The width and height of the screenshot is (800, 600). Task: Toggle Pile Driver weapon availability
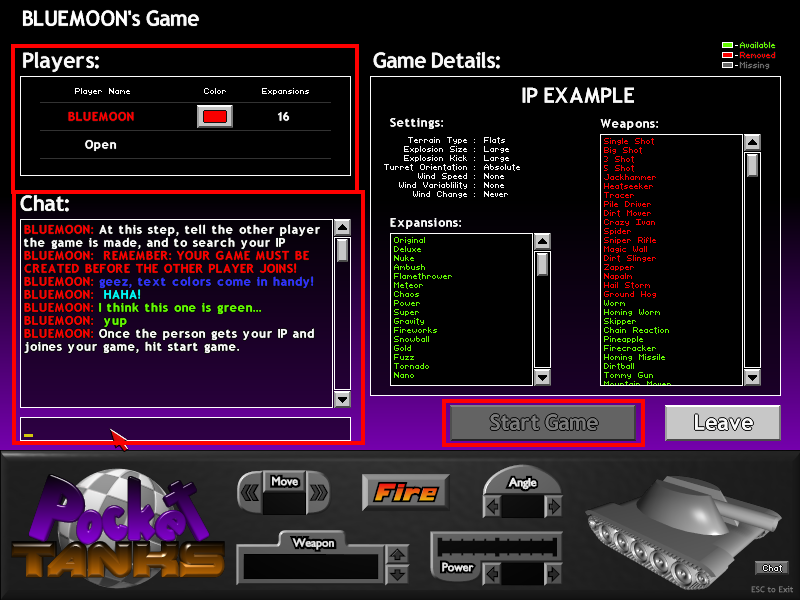pyautogui.click(x=627, y=205)
